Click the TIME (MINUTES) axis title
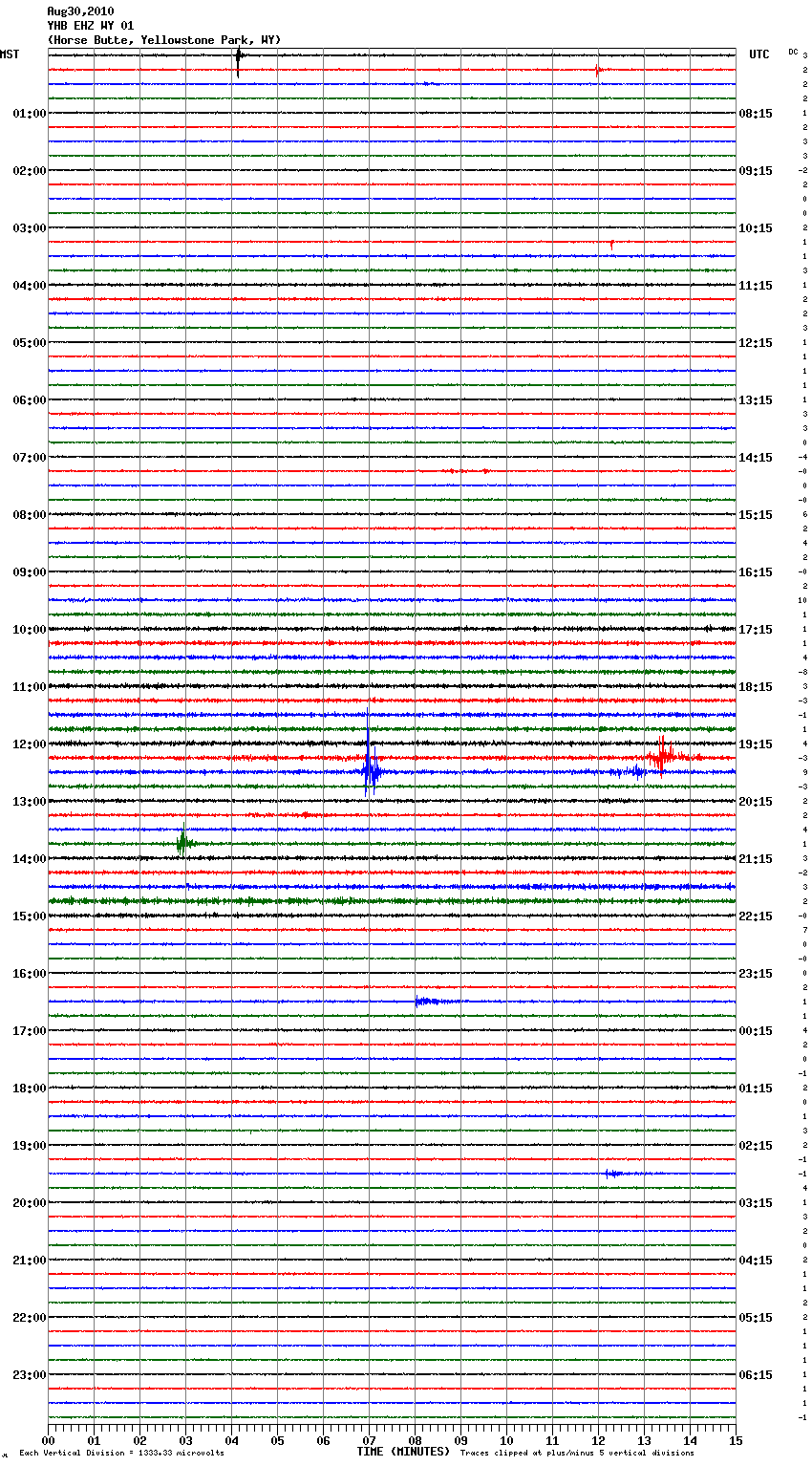812x1466 pixels. click(x=403, y=1452)
